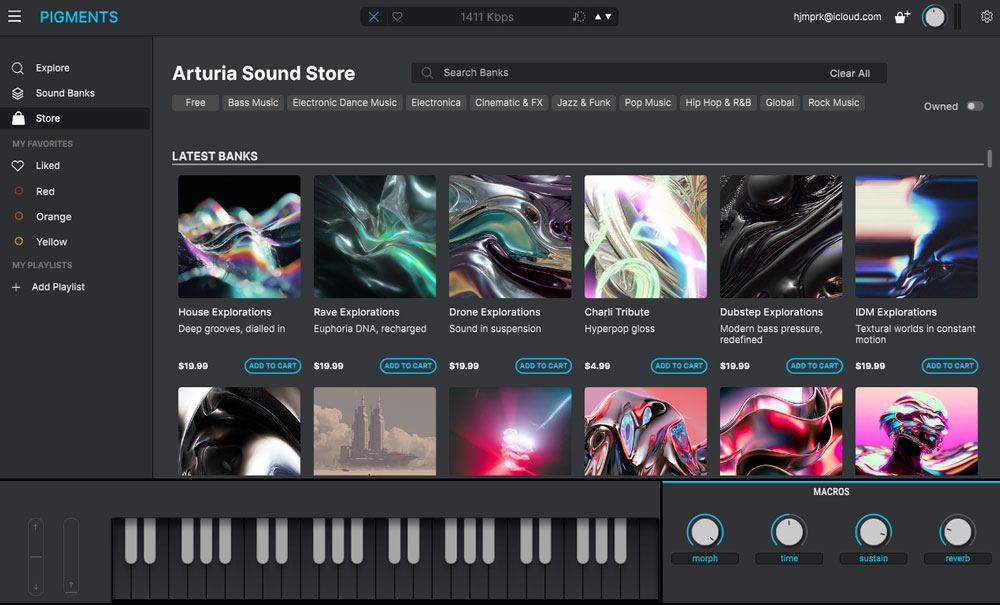The width and height of the screenshot is (1000, 605).
Task: Open Charli Tribute bank thumbnail
Action: (645, 237)
